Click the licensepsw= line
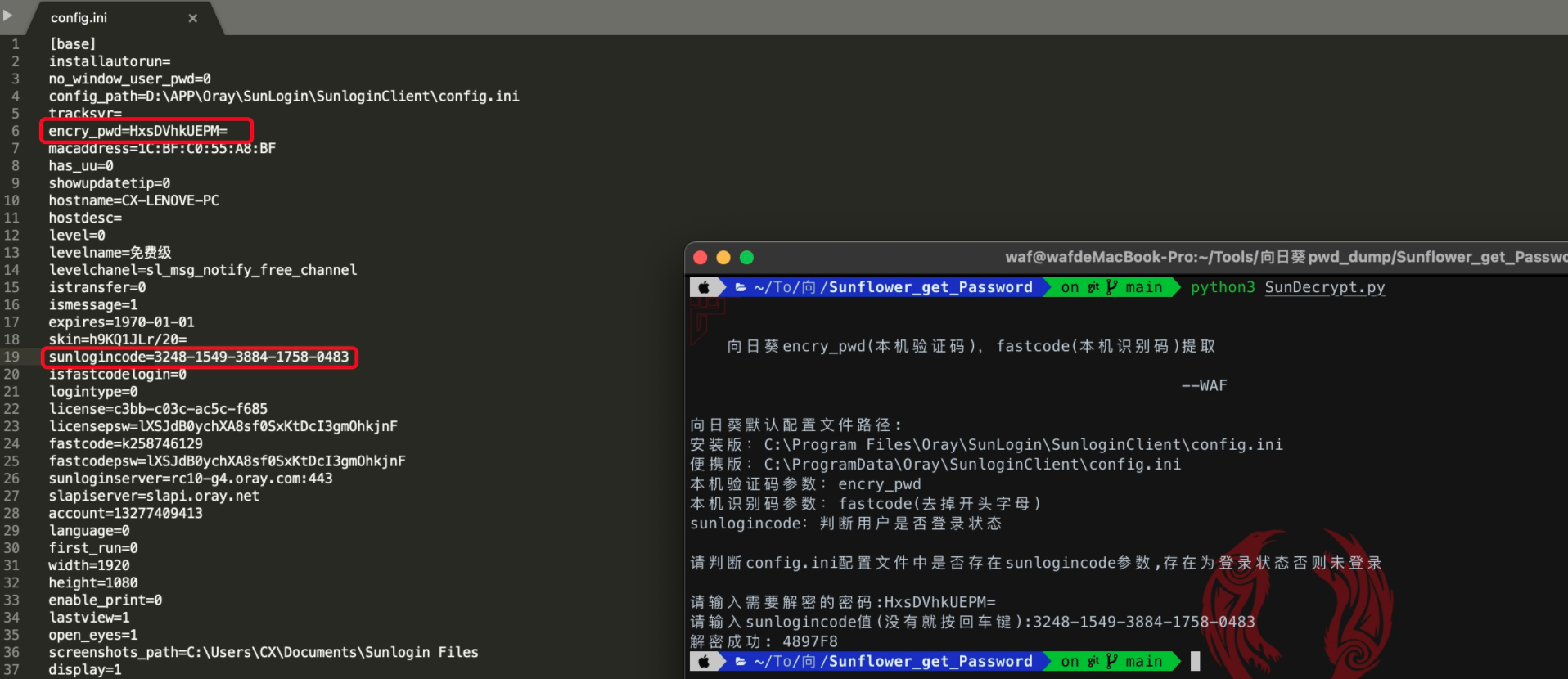The height and width of the screenshot is (679, 1568). coord(223,426)
